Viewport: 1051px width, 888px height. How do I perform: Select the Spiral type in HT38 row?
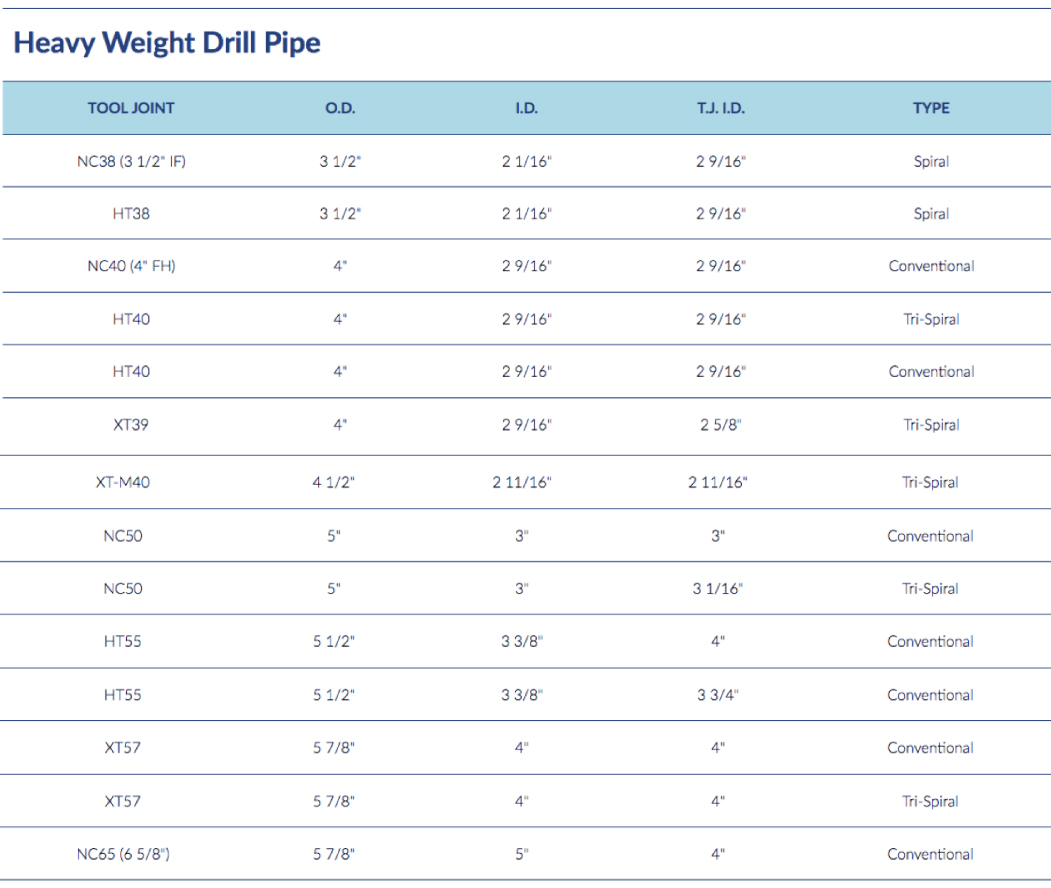[931, 214]
